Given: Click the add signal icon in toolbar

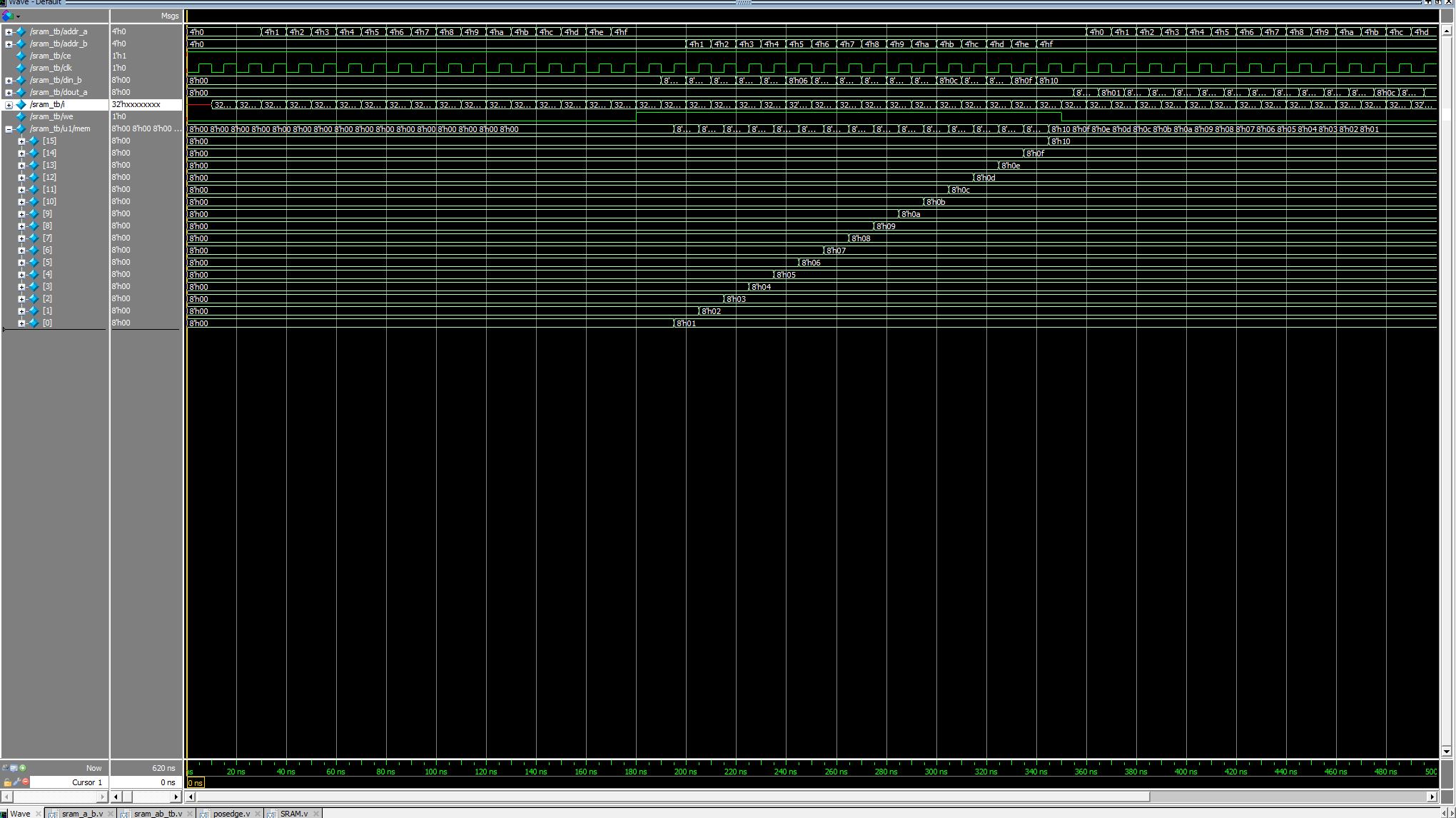Looking at the screenshot, I should tap(22, 768).
